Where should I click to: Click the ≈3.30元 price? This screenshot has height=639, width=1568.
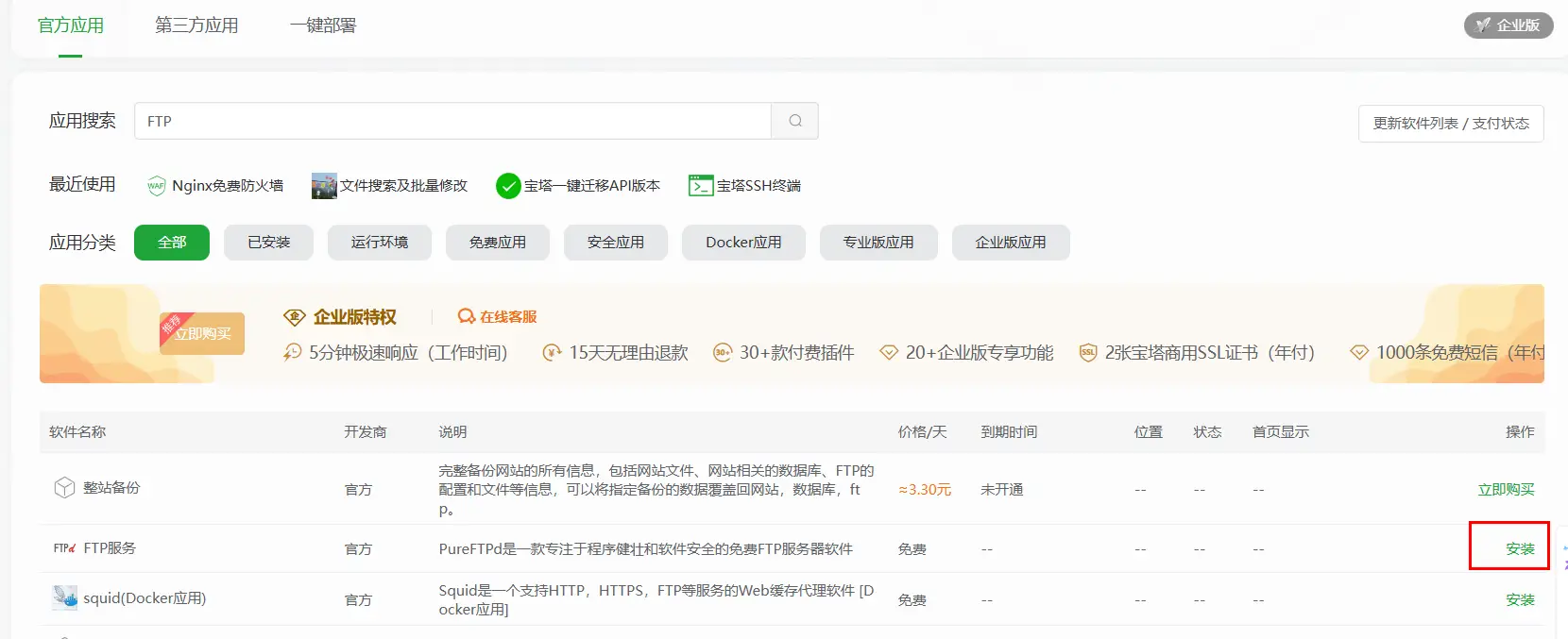click(x=925, y=490)
